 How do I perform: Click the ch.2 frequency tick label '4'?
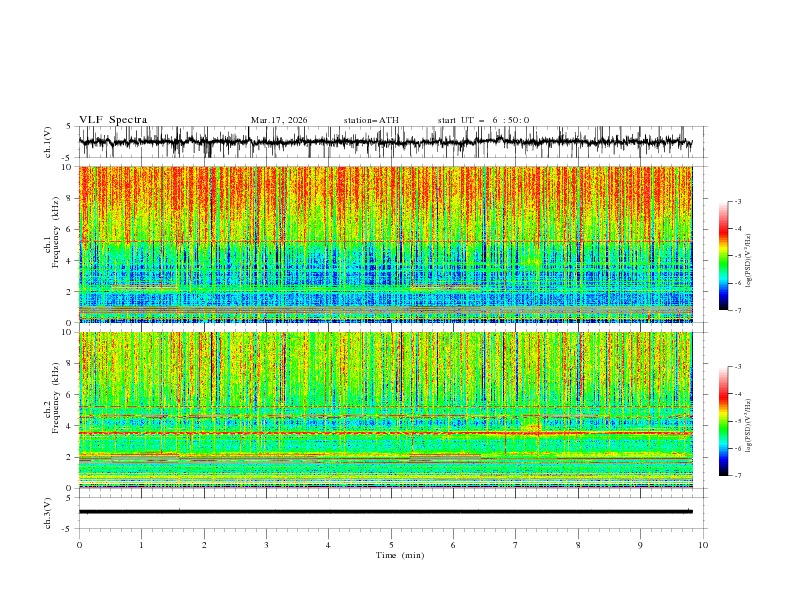[71, 426]
